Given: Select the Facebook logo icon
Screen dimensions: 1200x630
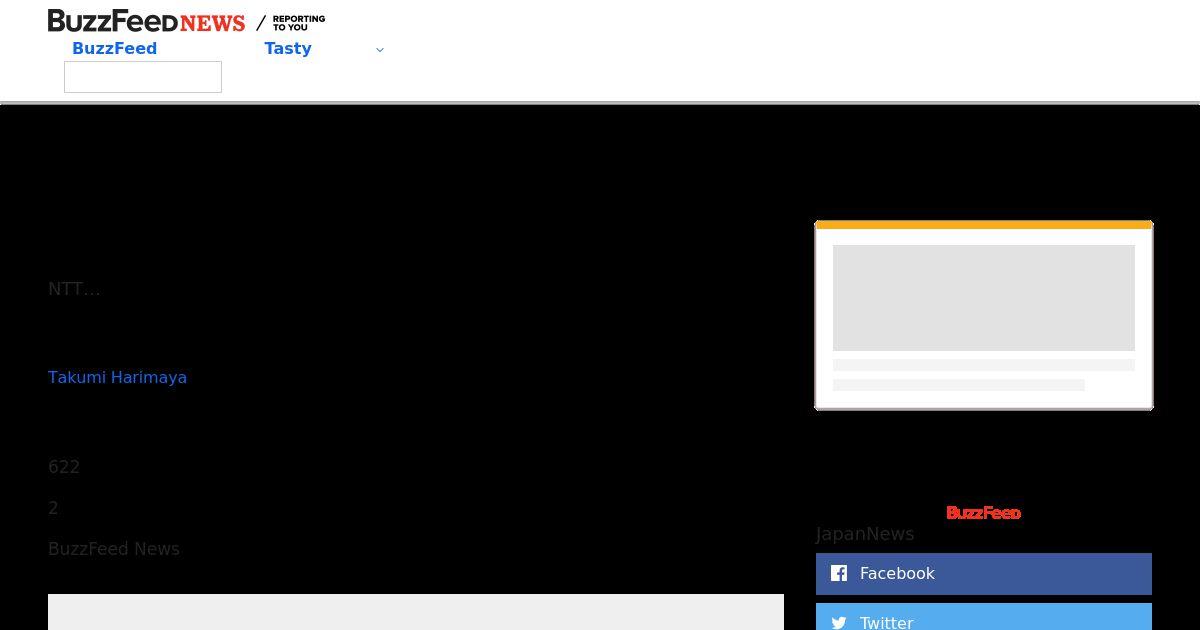Looking at the screenshot, I should coord(839,573).
